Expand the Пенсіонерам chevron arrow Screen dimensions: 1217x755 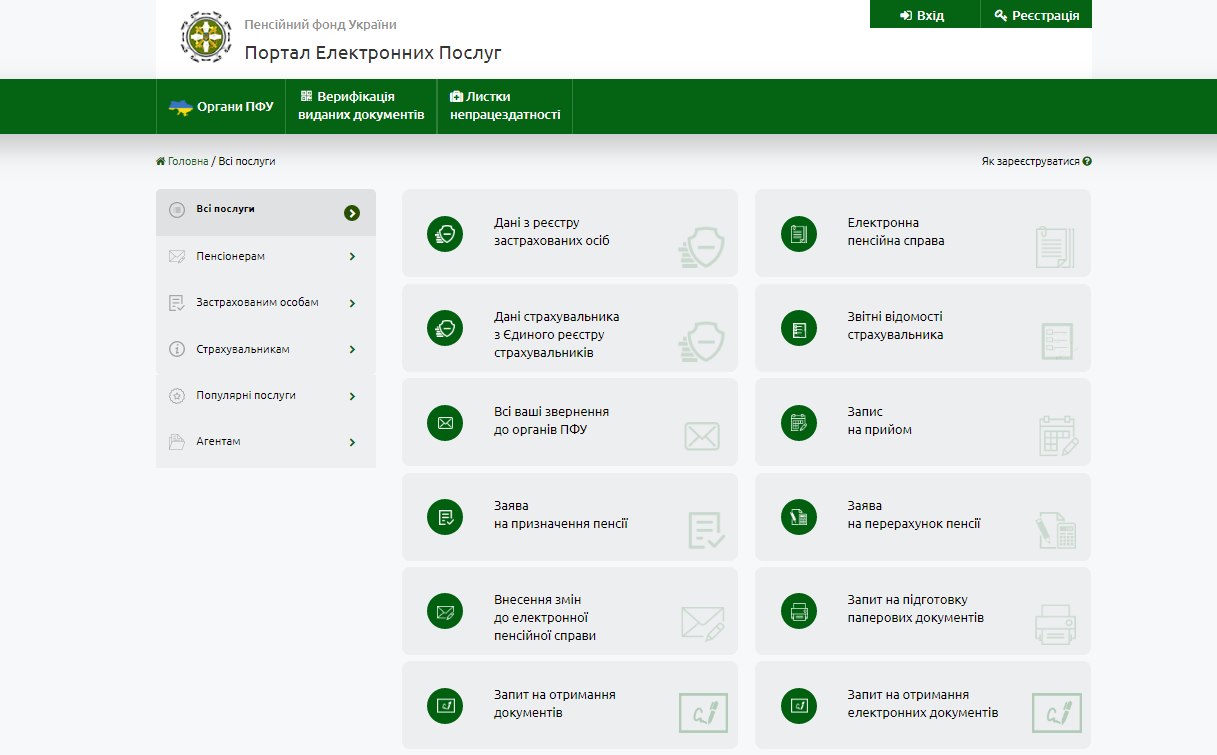coord(352,257)
